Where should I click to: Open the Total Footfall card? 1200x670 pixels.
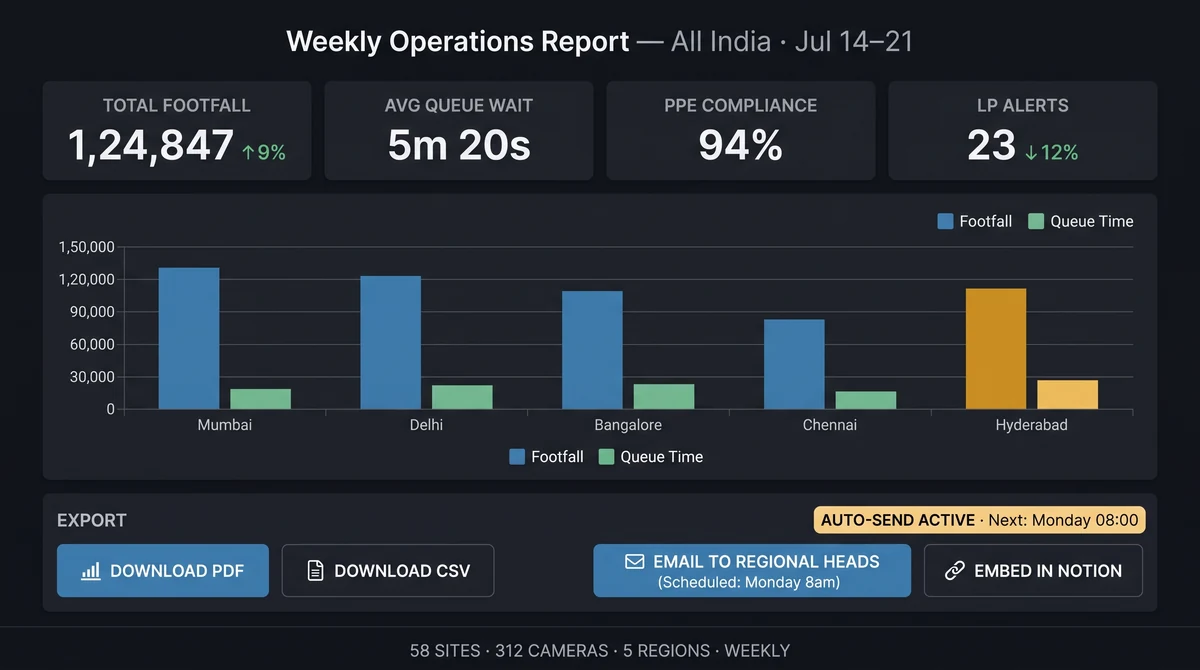pyautogui.click(x=177, y=131)
